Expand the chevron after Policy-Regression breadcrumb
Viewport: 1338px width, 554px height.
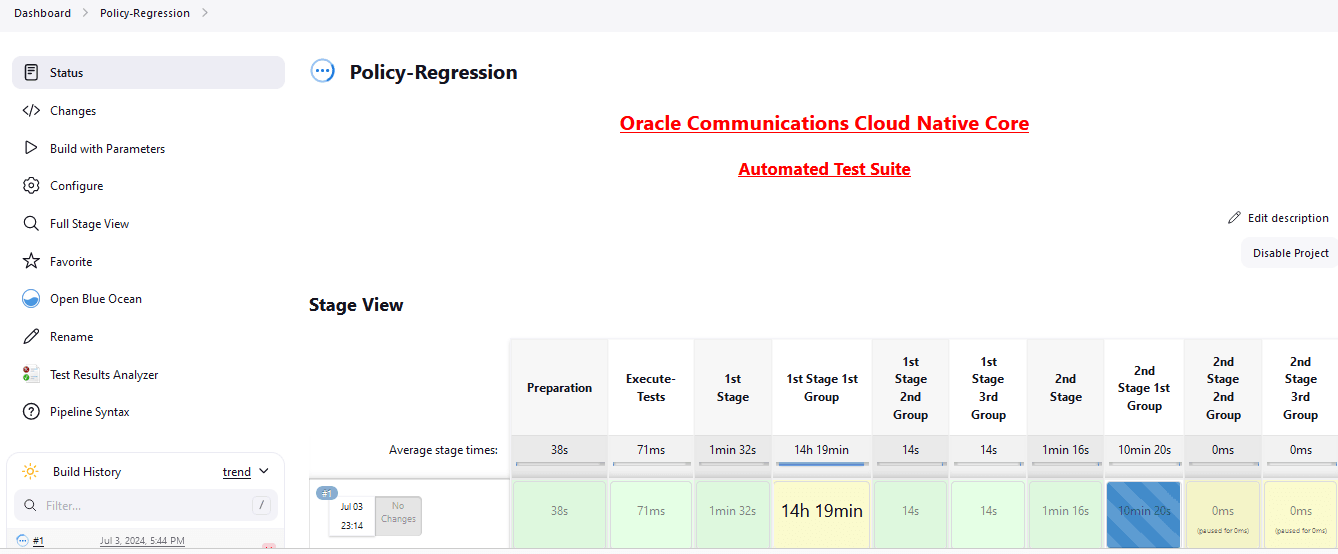click(205, 13)
